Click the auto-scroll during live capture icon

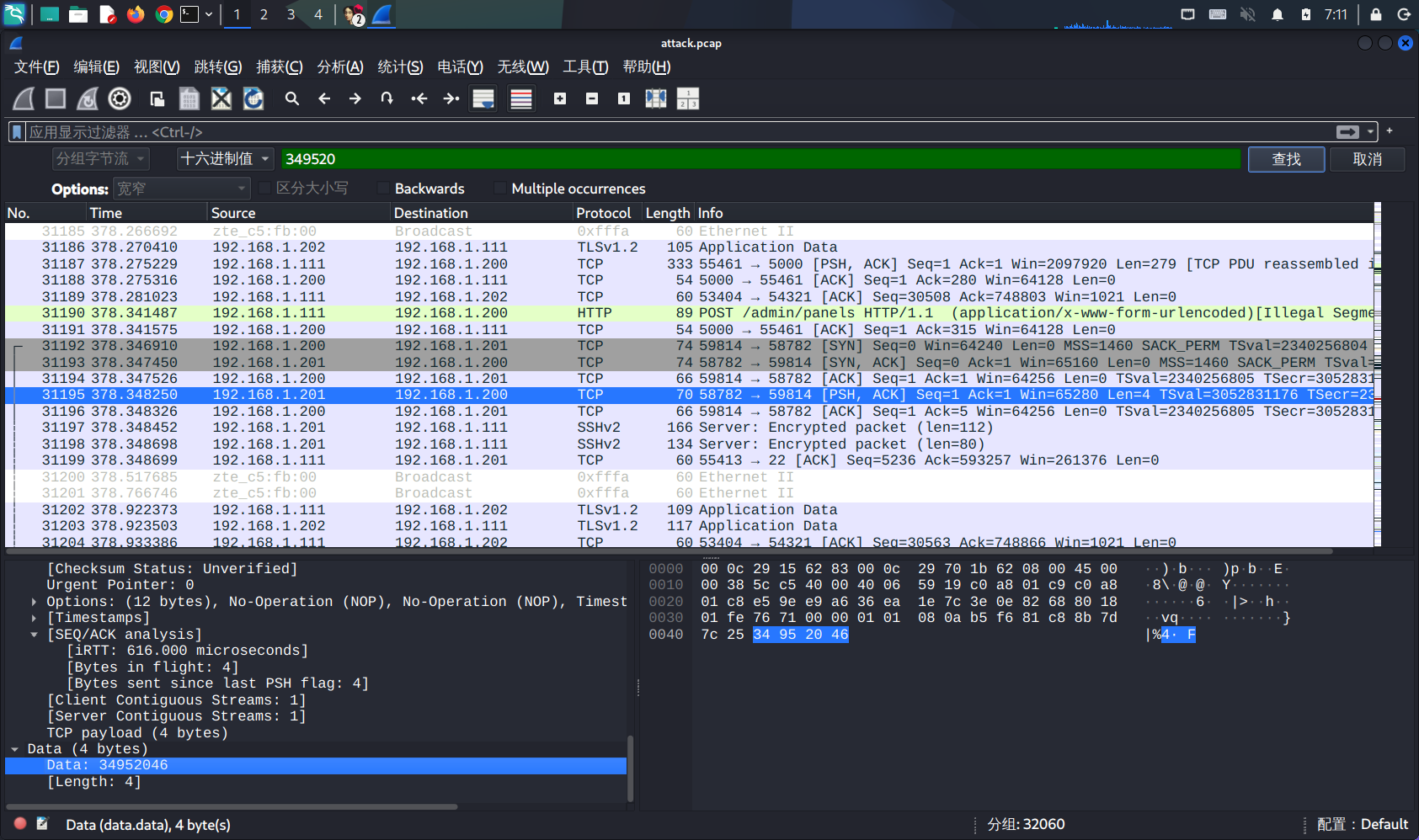(483, 99)
